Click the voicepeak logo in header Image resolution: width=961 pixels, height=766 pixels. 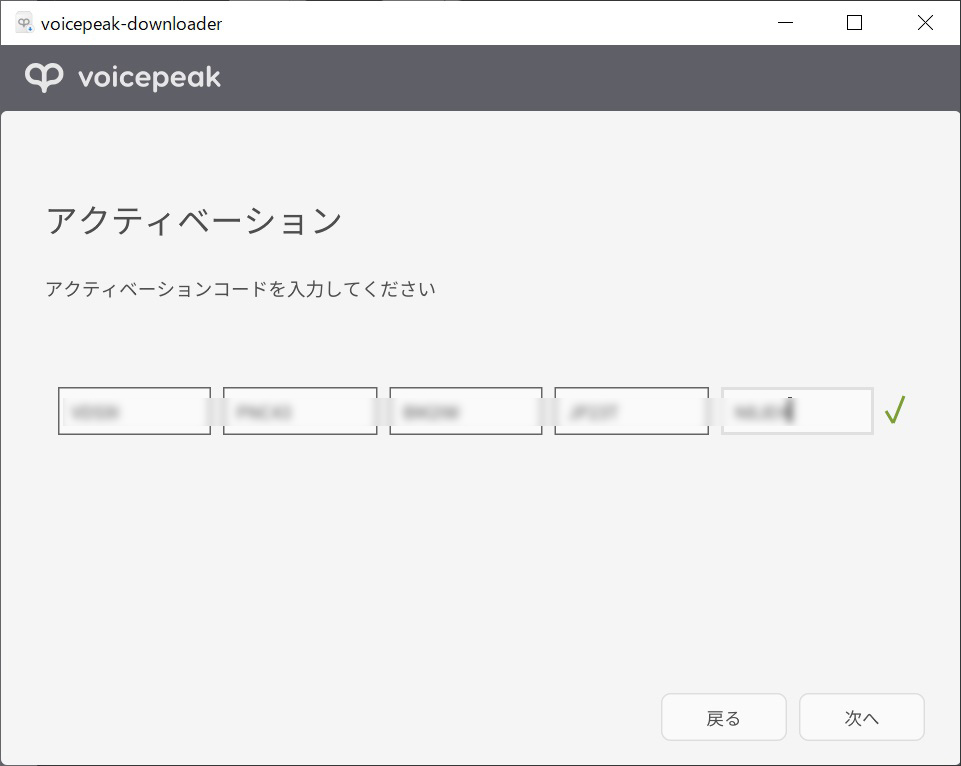click(x=123, y=78)
